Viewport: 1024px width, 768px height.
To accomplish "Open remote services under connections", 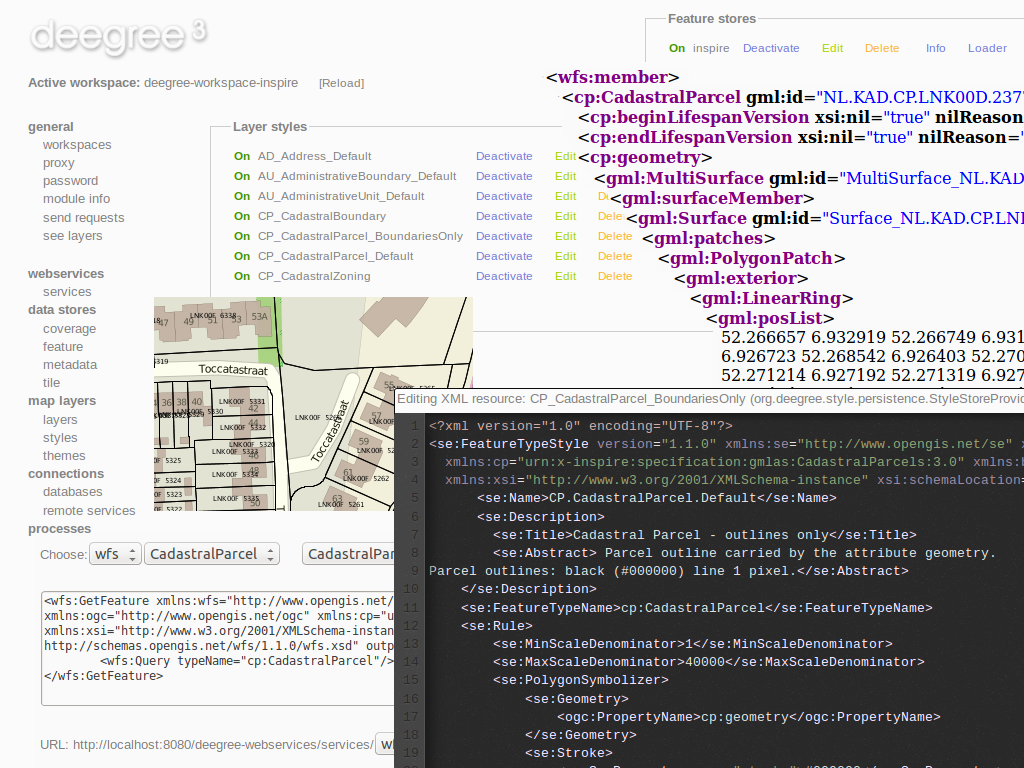I will coord(89,511).
